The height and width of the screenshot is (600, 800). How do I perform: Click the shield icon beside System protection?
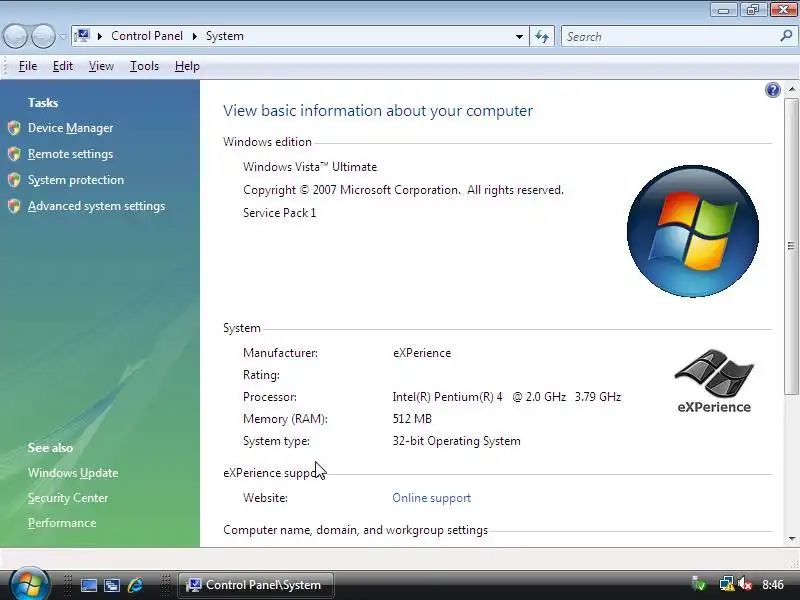[14, 180]
